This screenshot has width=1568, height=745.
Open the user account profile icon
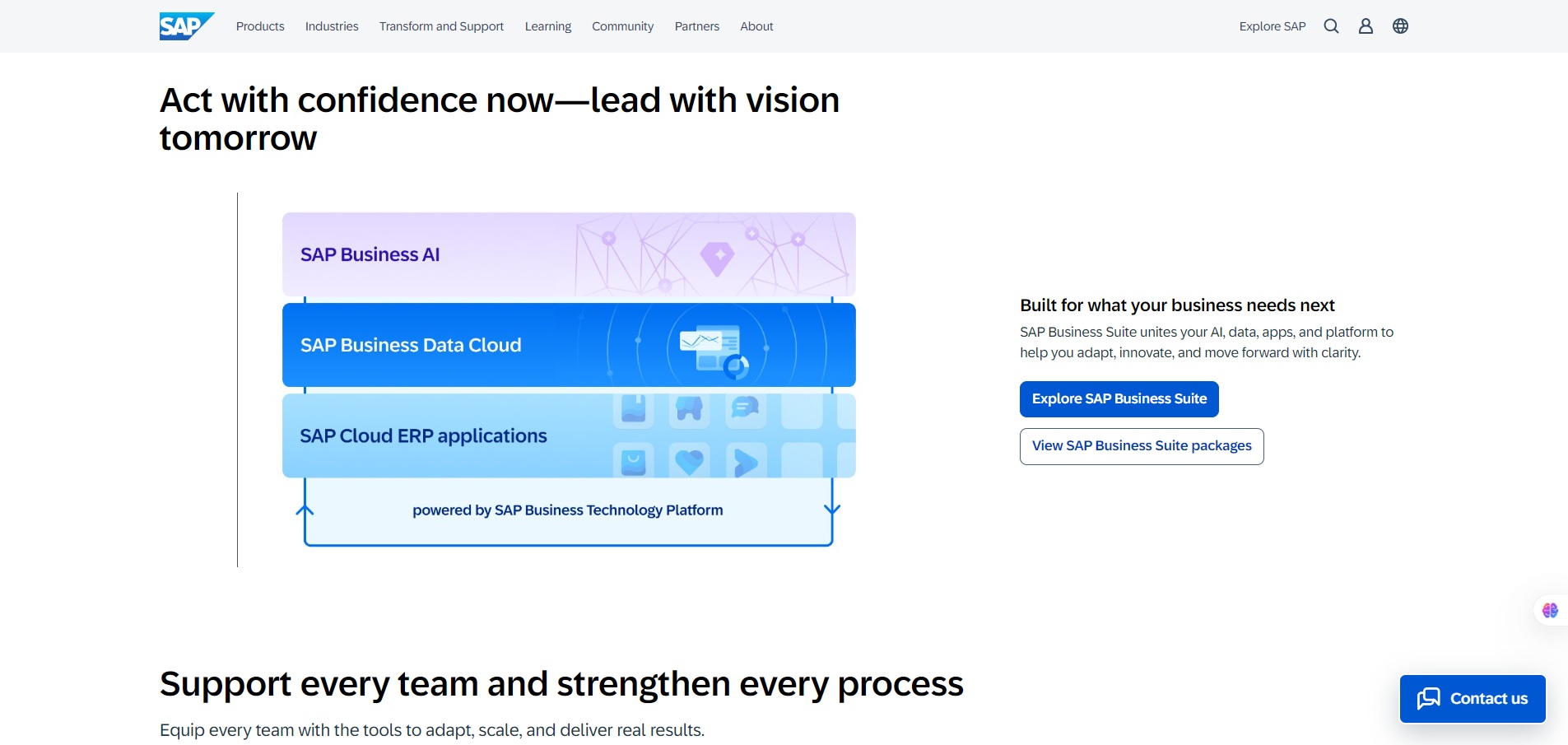pos(1366,26)
